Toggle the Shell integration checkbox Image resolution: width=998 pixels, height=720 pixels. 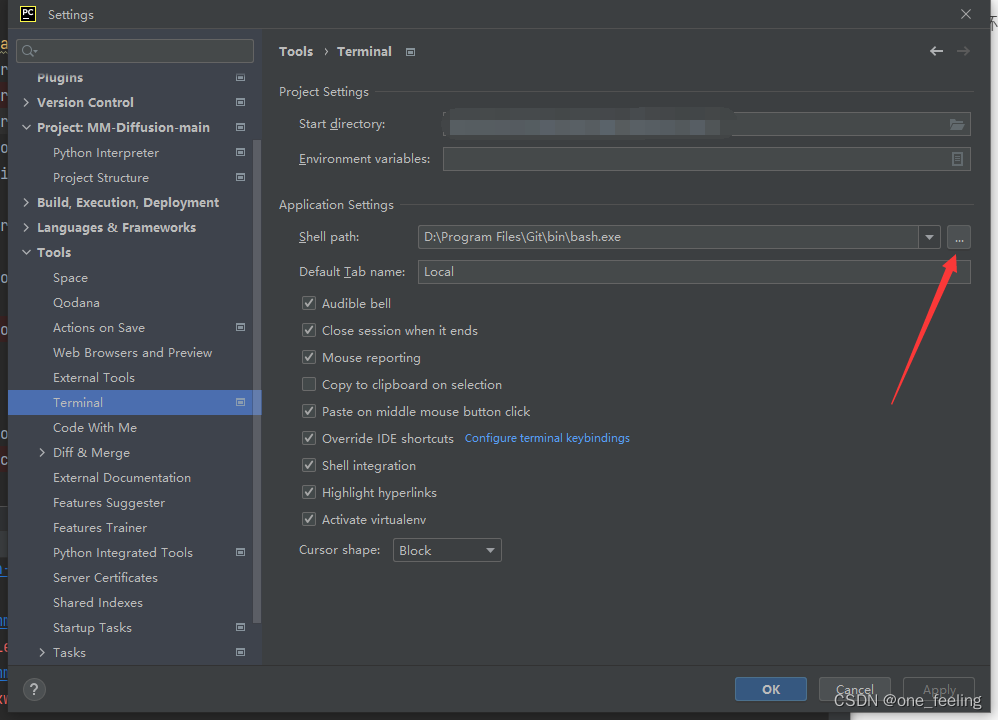tap(309, 465)
